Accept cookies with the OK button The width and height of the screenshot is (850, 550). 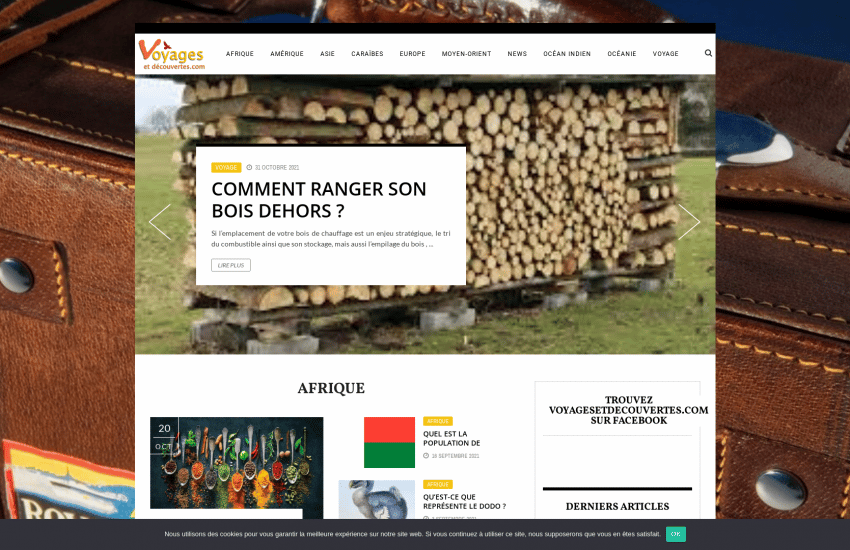pos(676,534)
